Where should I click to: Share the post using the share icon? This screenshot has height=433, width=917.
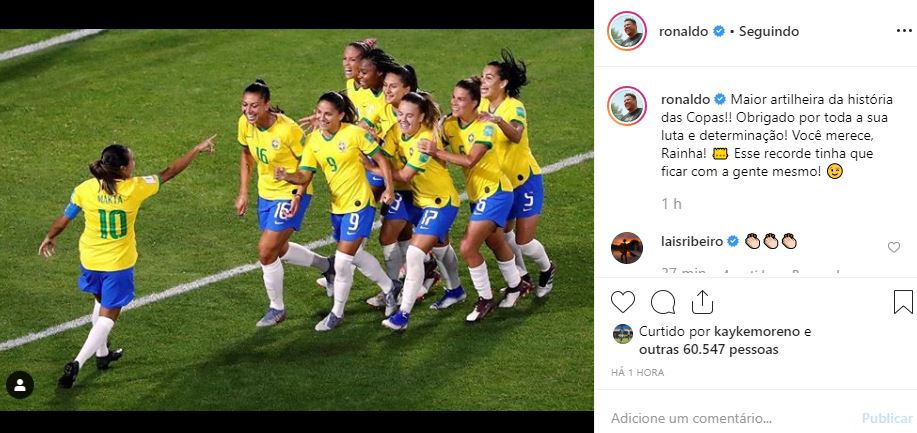tap(702, 302)
